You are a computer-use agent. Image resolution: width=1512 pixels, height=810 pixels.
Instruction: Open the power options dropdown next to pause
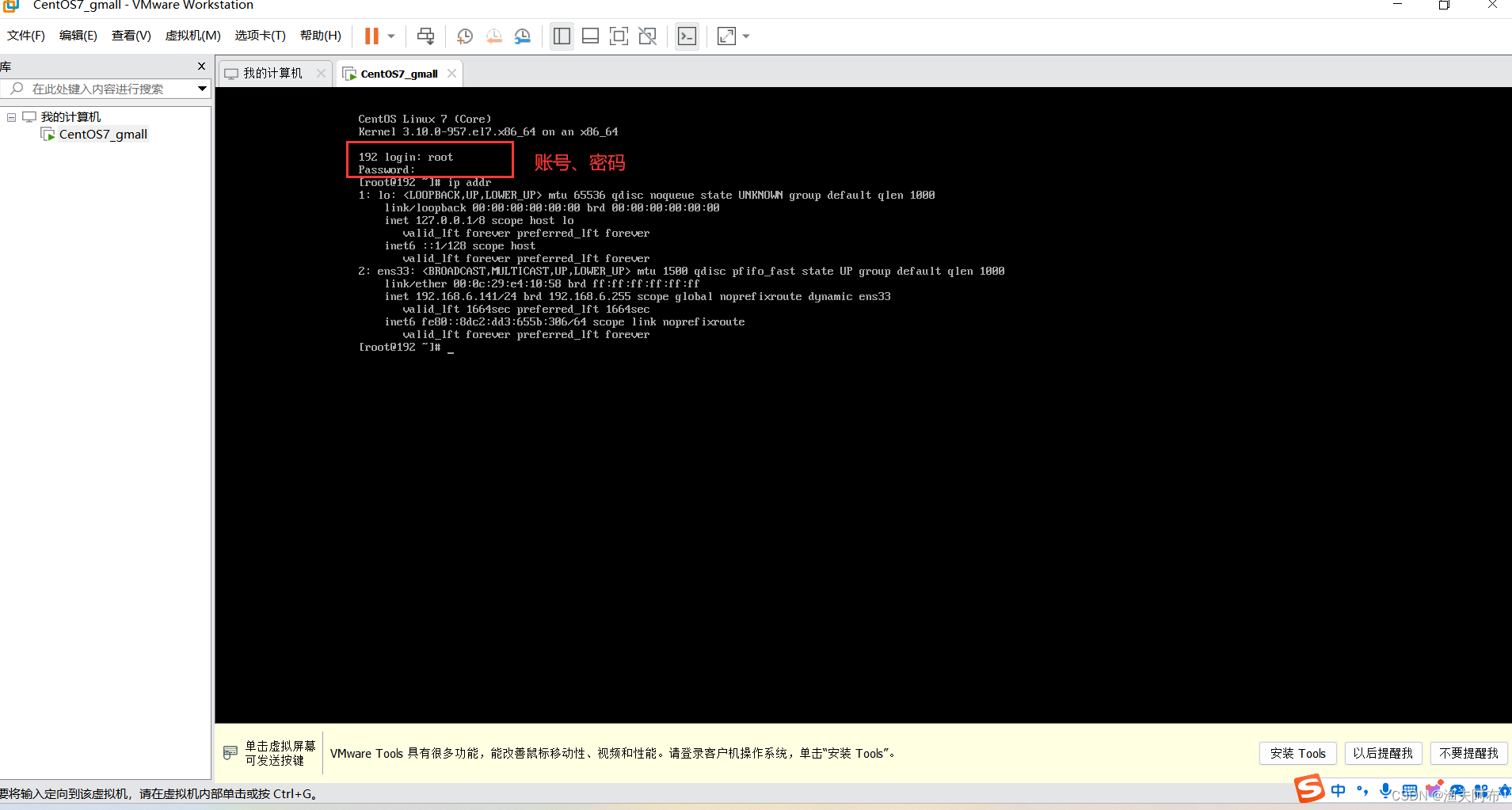[391, 36]
